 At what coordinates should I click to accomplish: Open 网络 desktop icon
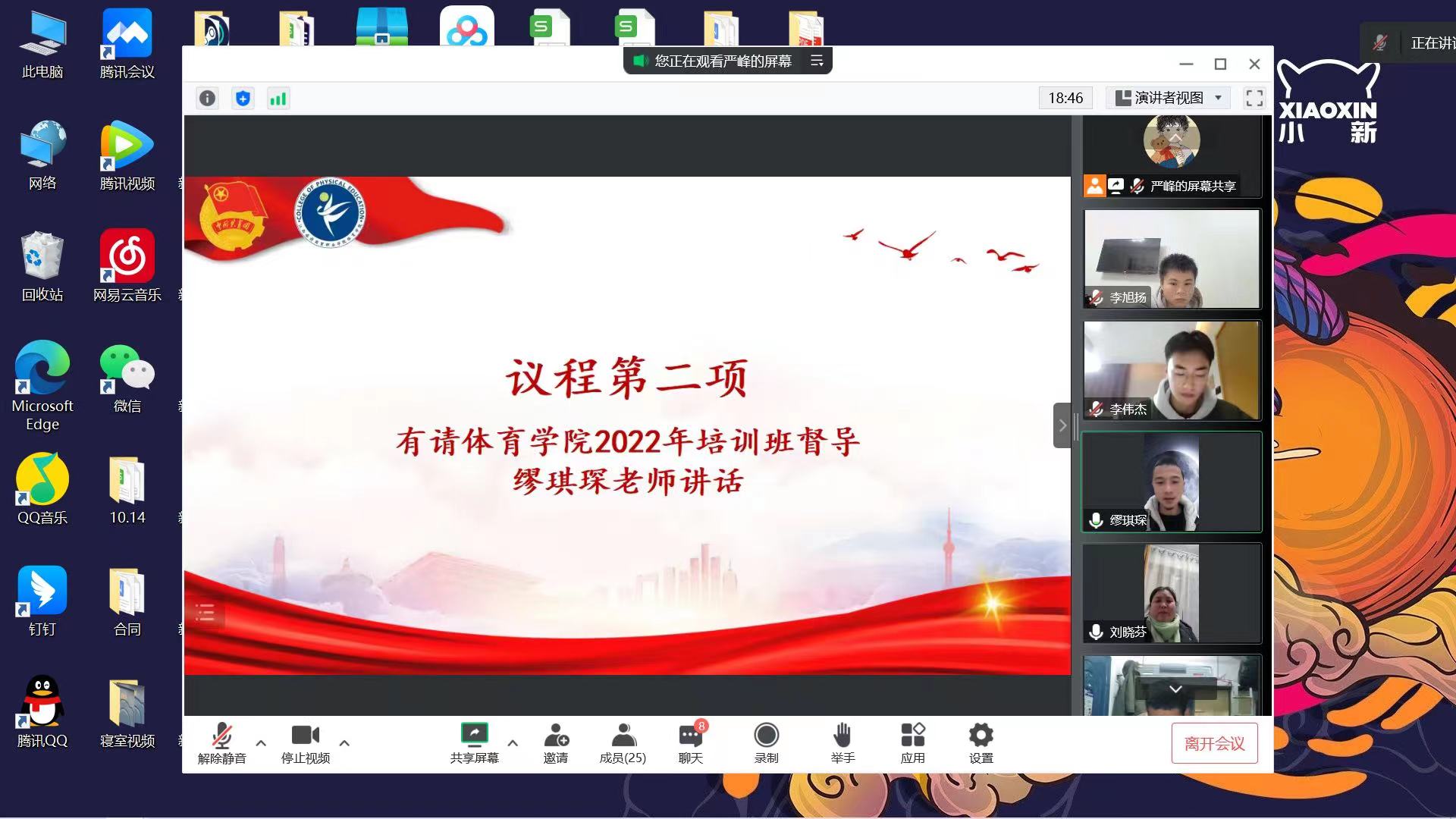point(42,156)
